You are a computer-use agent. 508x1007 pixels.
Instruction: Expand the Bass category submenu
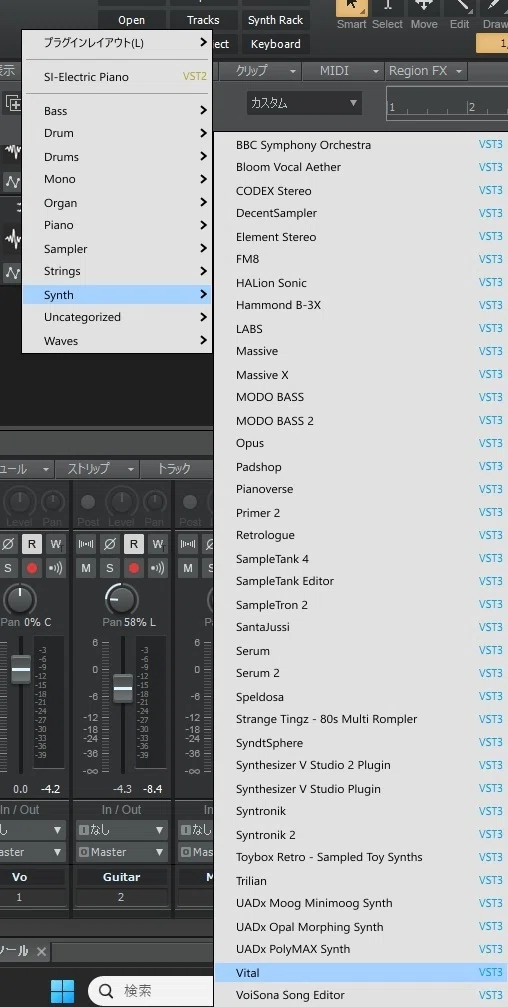coord(117,110)
